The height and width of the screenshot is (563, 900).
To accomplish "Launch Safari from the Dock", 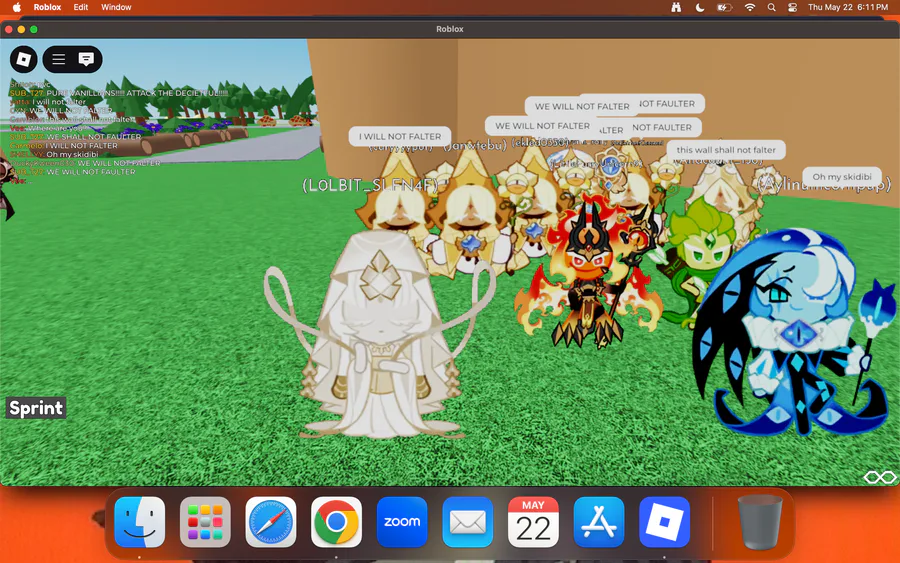I will click(270, 522).
